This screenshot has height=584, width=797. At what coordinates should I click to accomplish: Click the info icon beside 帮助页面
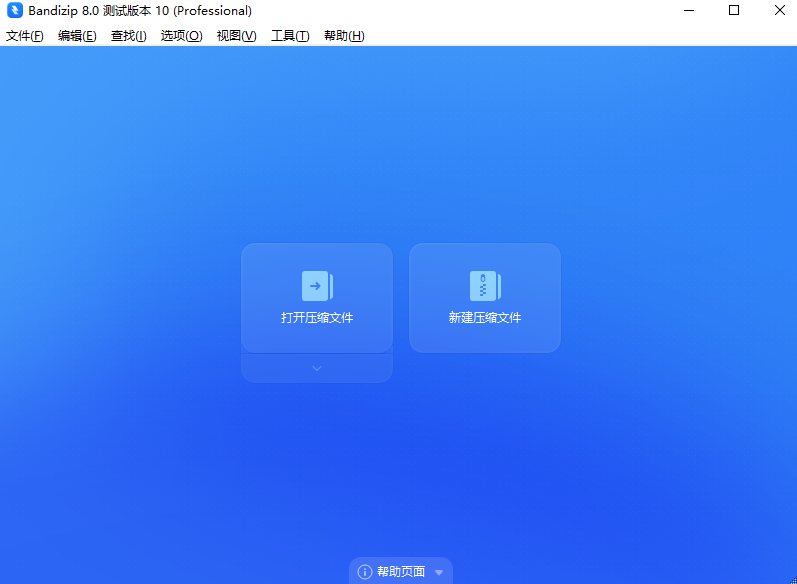364,572
